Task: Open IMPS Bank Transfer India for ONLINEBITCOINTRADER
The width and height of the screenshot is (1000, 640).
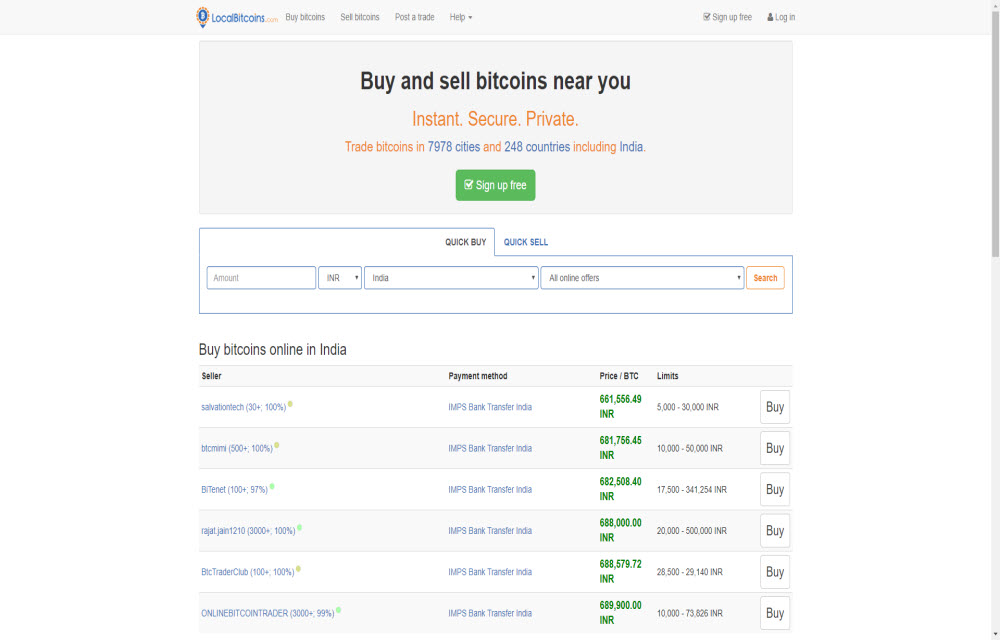Action: click(490, 613)
